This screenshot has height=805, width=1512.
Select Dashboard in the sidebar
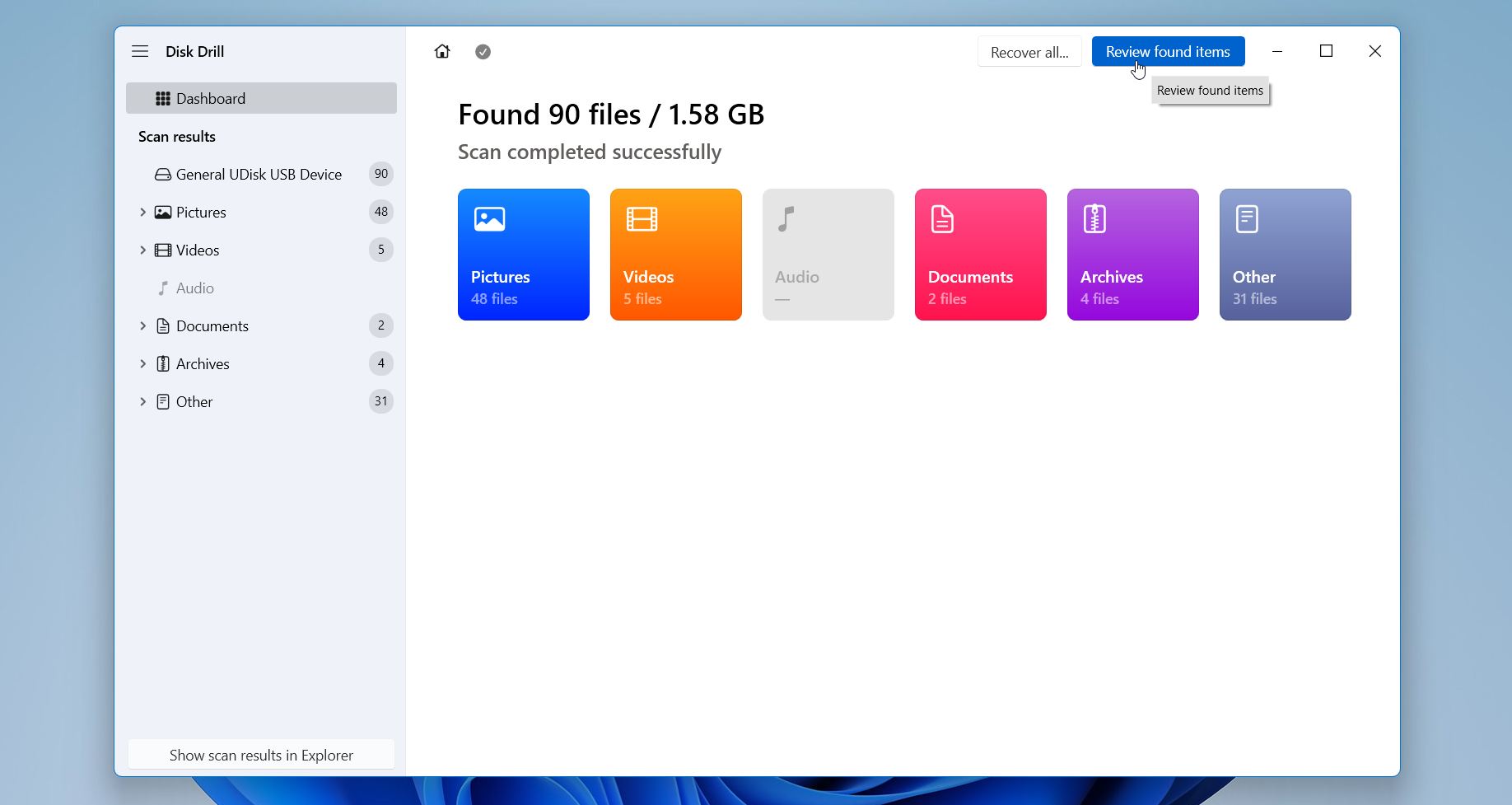coord(261,99)
